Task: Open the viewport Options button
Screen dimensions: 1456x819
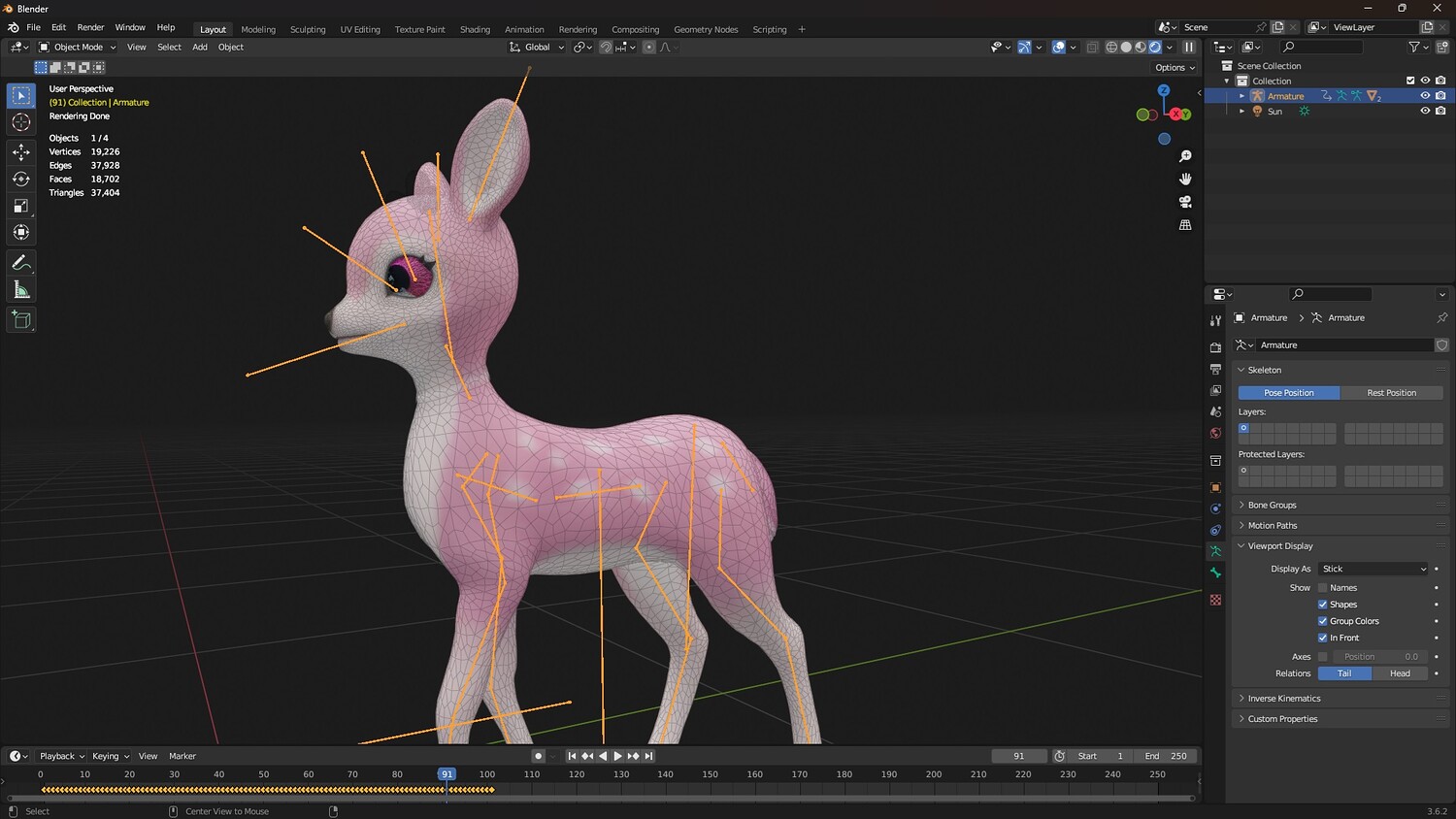Action: tap(1175, 68)
